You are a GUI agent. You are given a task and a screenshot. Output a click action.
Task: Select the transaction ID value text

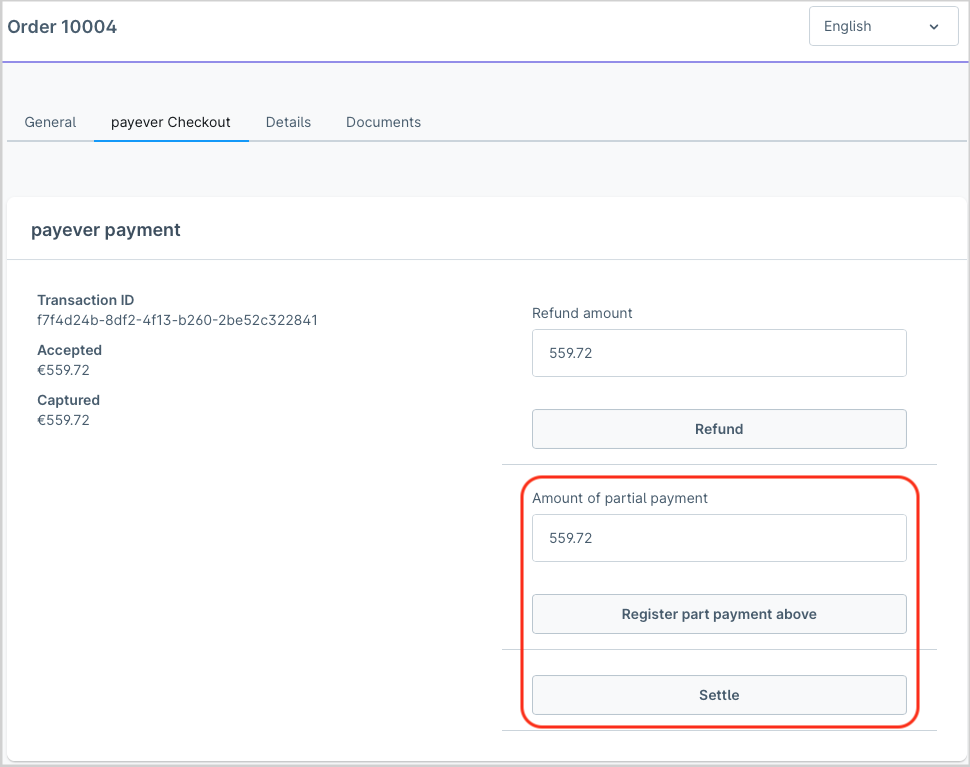point(178,320)
